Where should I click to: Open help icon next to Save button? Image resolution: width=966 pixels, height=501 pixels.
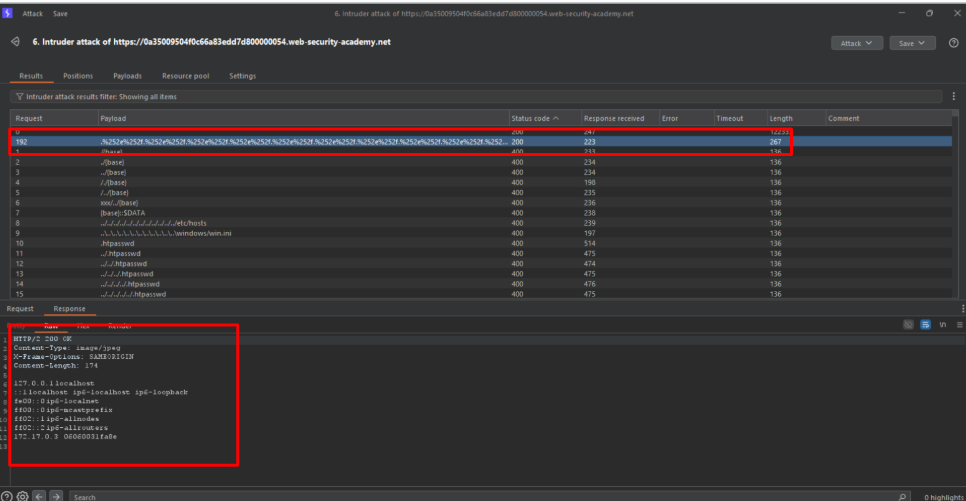(952, 43)
